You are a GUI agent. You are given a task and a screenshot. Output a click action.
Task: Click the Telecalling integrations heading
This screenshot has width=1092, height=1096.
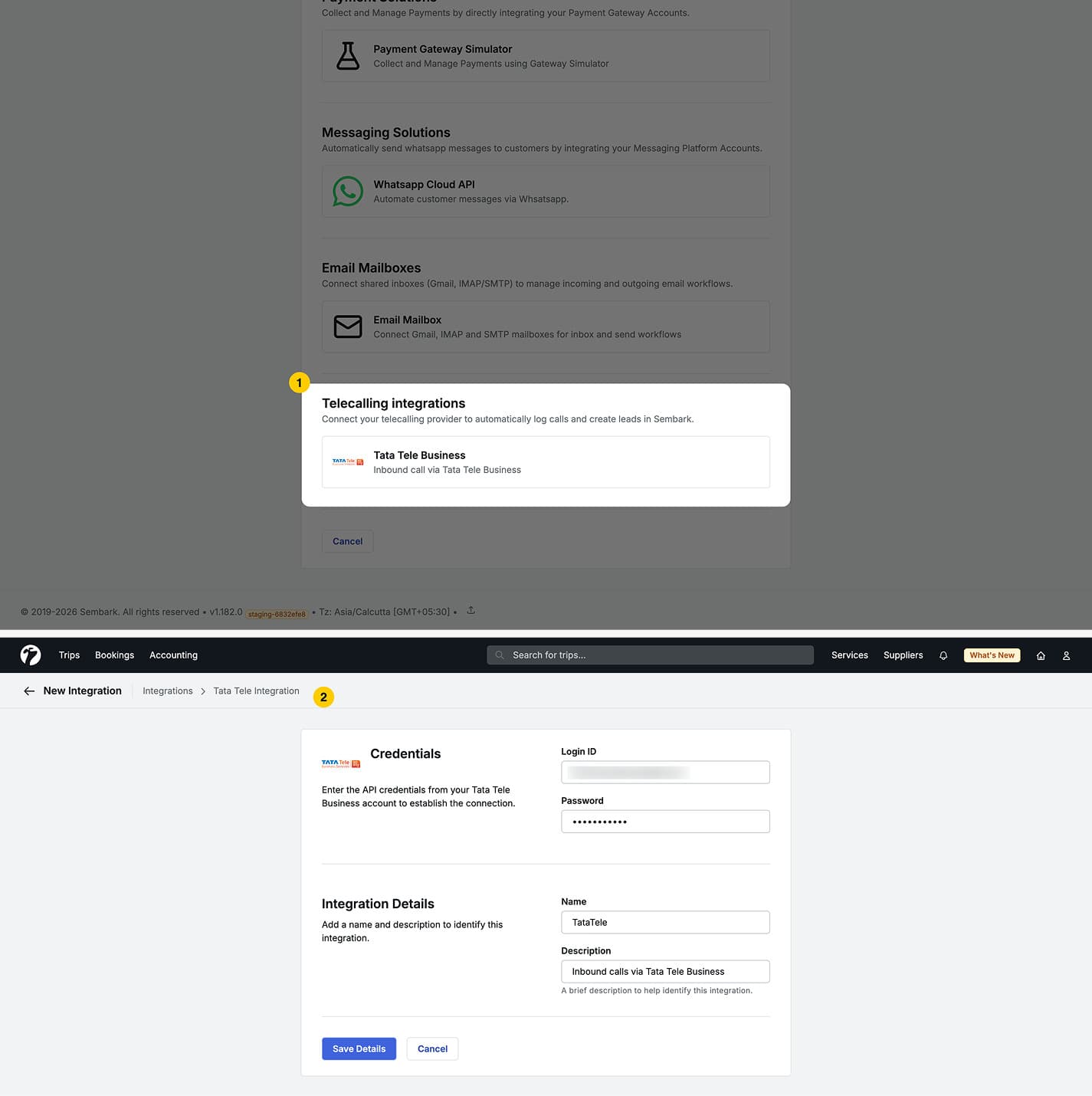(393, 403)
